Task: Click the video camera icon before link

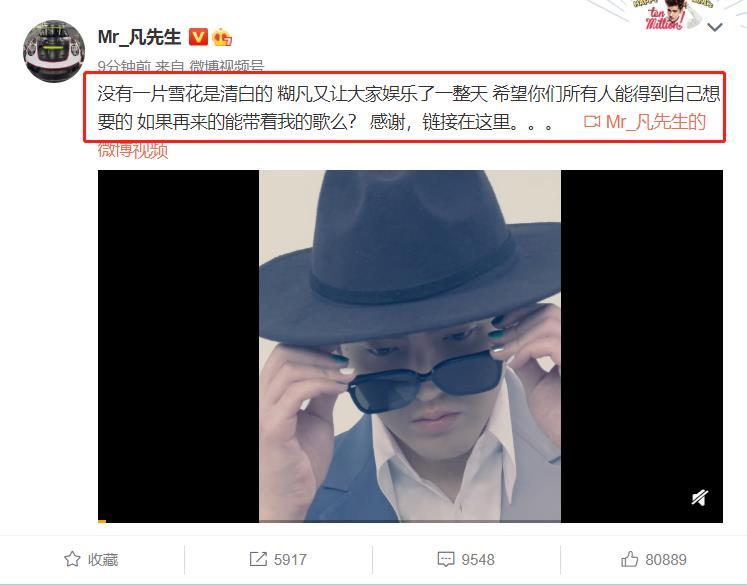Action: (x=592, y=122)
